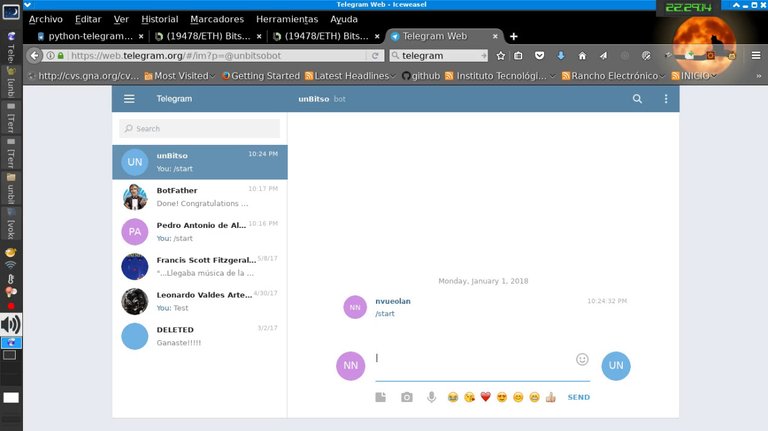The image size is (768, 431).
Task: Click the camera icon to send photo
Action: 407,397
